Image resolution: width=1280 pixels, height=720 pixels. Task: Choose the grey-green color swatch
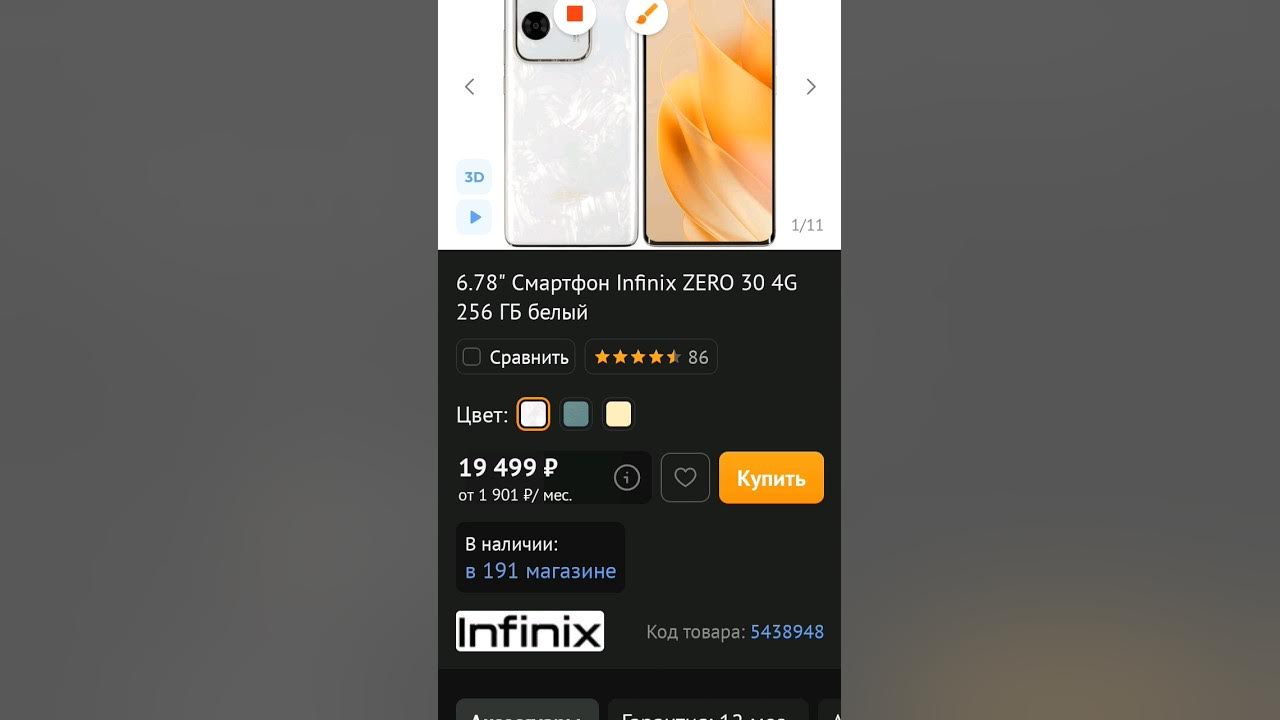click(x=576, y=414)
